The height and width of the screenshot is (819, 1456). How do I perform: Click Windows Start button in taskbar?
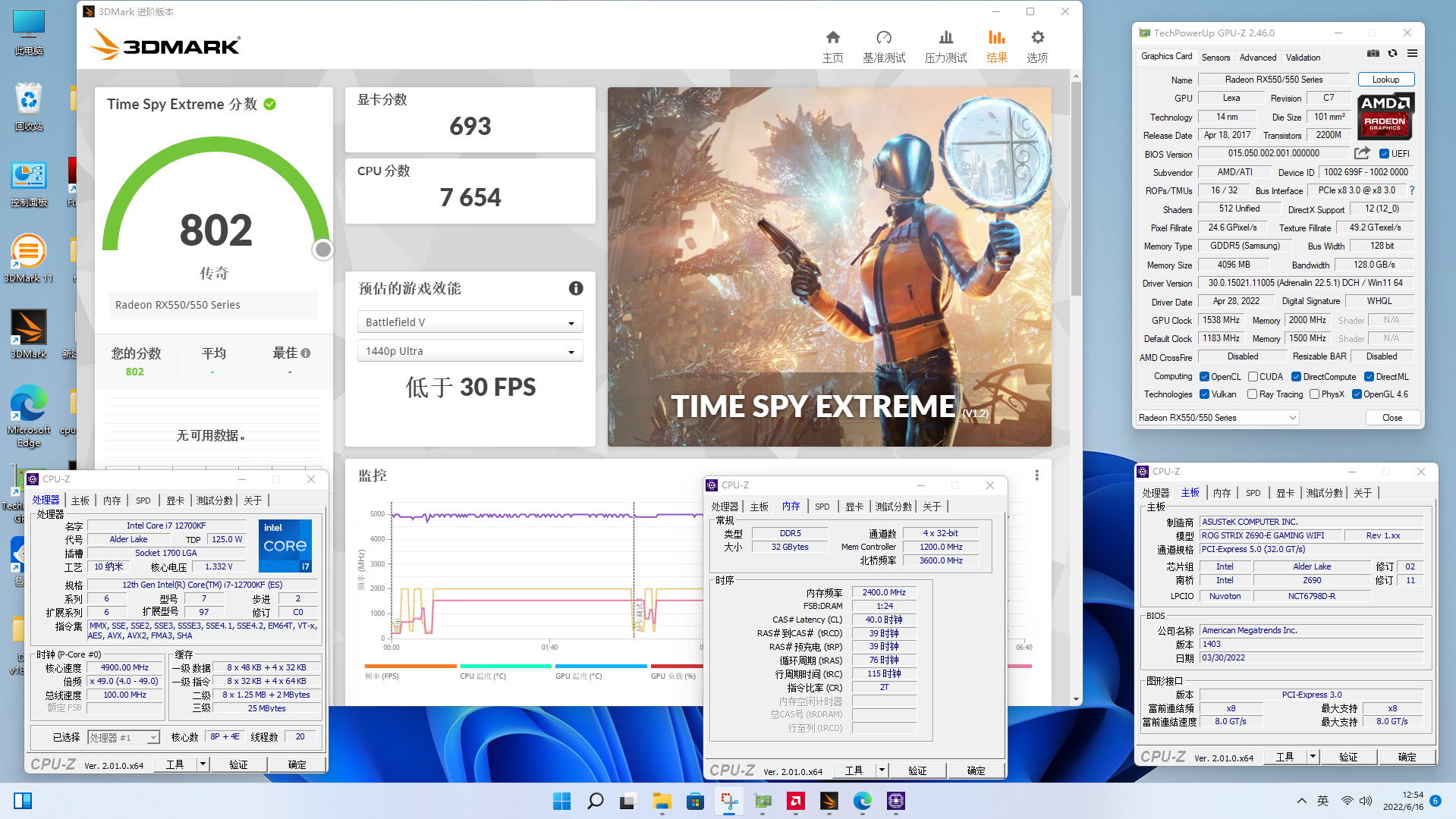click(x=562, y=801)
